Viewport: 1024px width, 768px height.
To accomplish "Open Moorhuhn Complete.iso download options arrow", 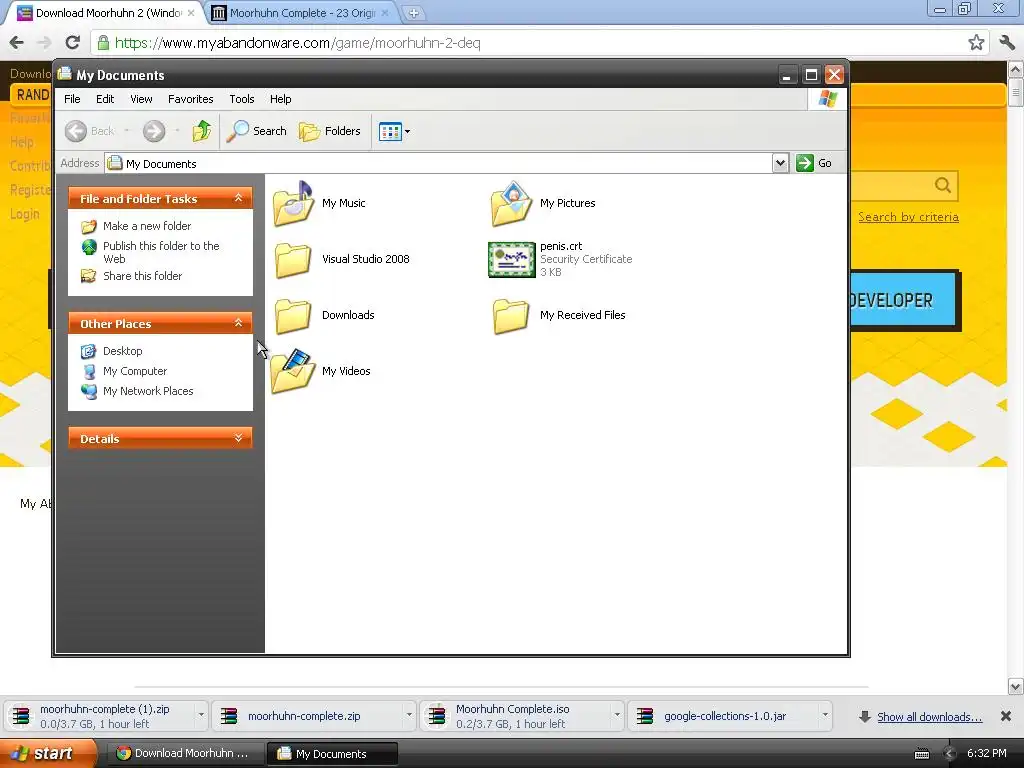I will [x=616, y=715].
